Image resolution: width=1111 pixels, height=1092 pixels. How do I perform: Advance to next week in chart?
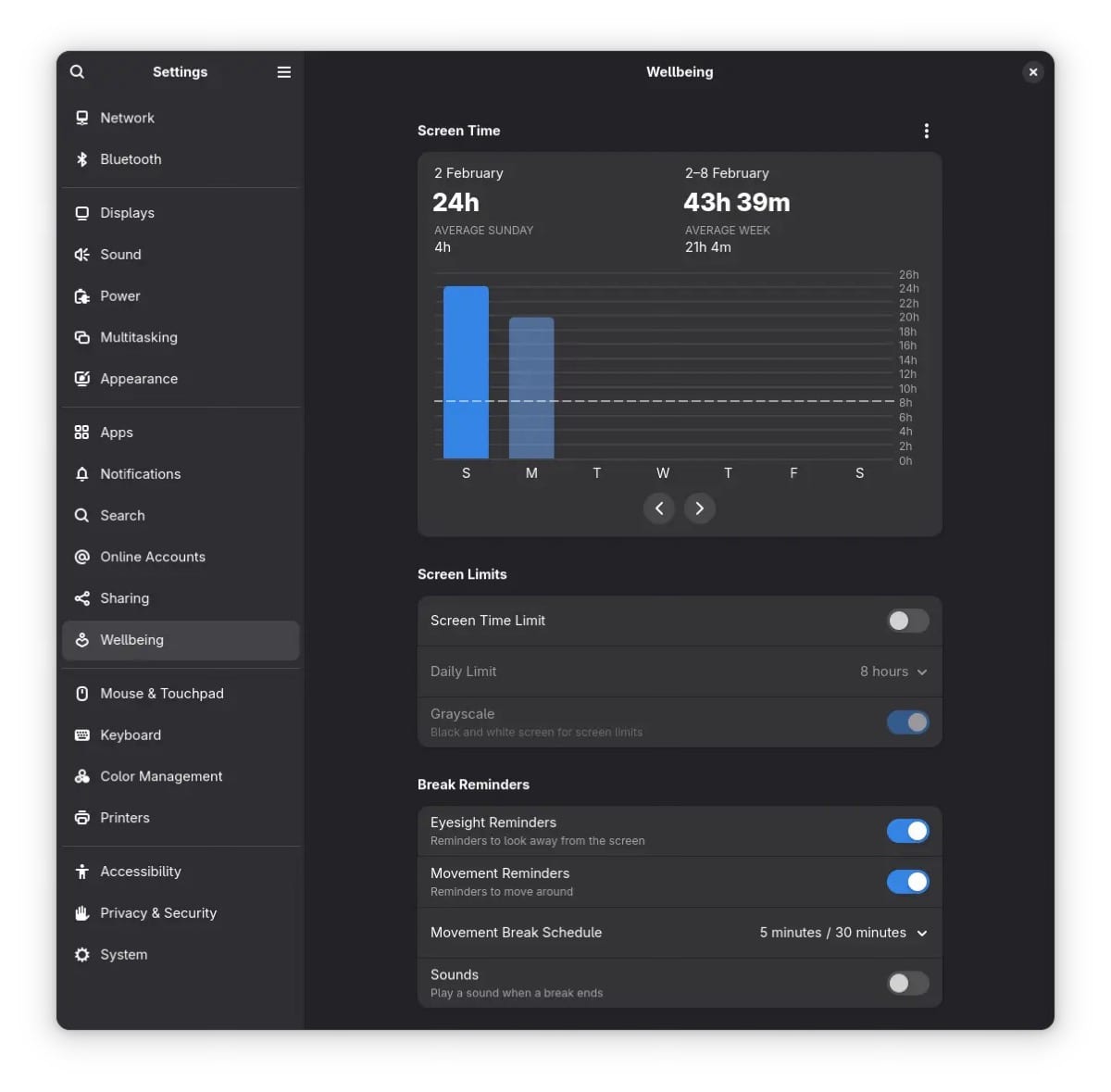[699, 508]
